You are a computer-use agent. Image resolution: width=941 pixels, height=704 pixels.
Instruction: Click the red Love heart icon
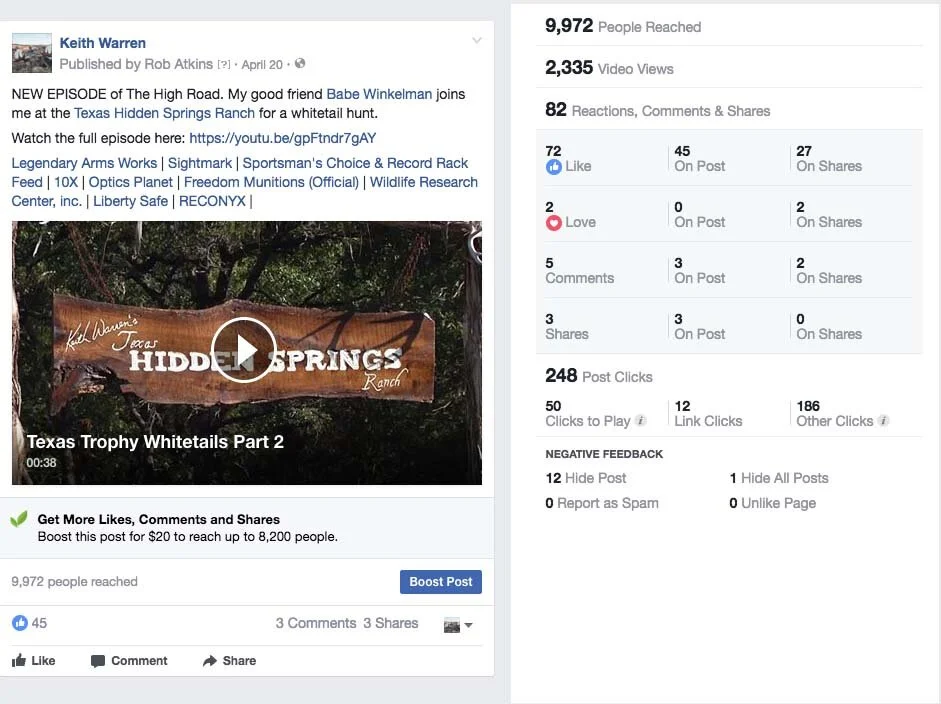[553, 223]
